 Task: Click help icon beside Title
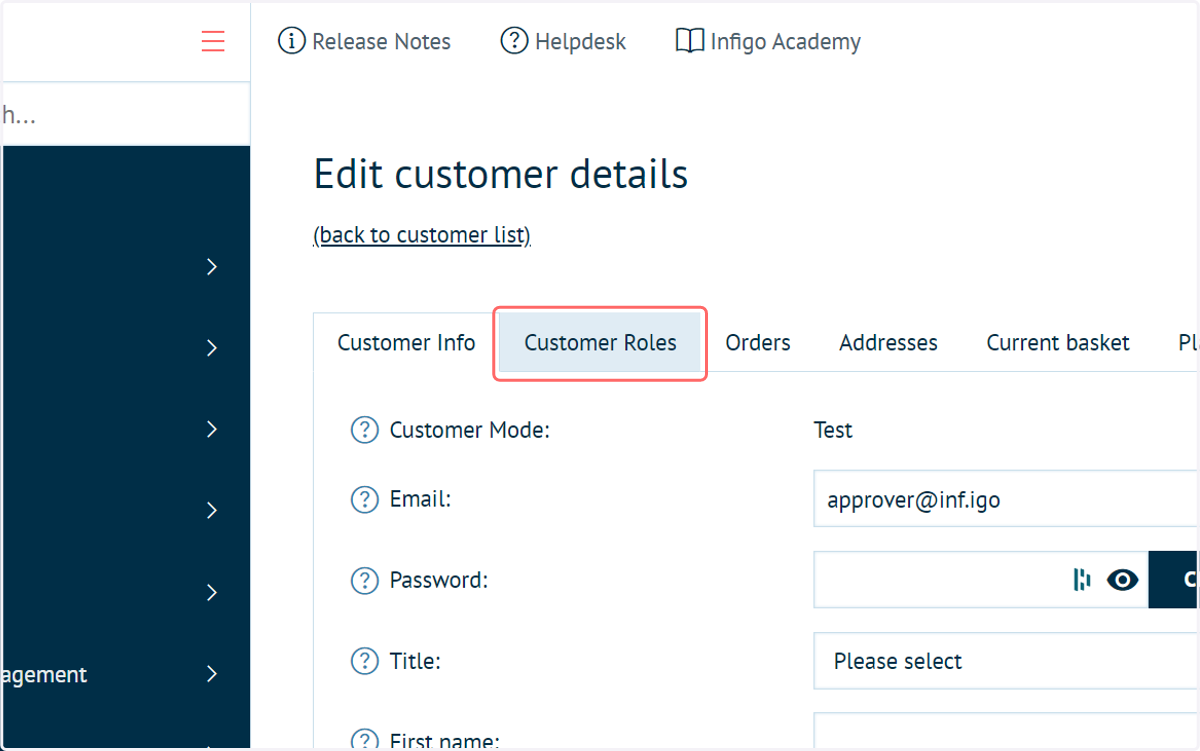click(x=364, y=661)
